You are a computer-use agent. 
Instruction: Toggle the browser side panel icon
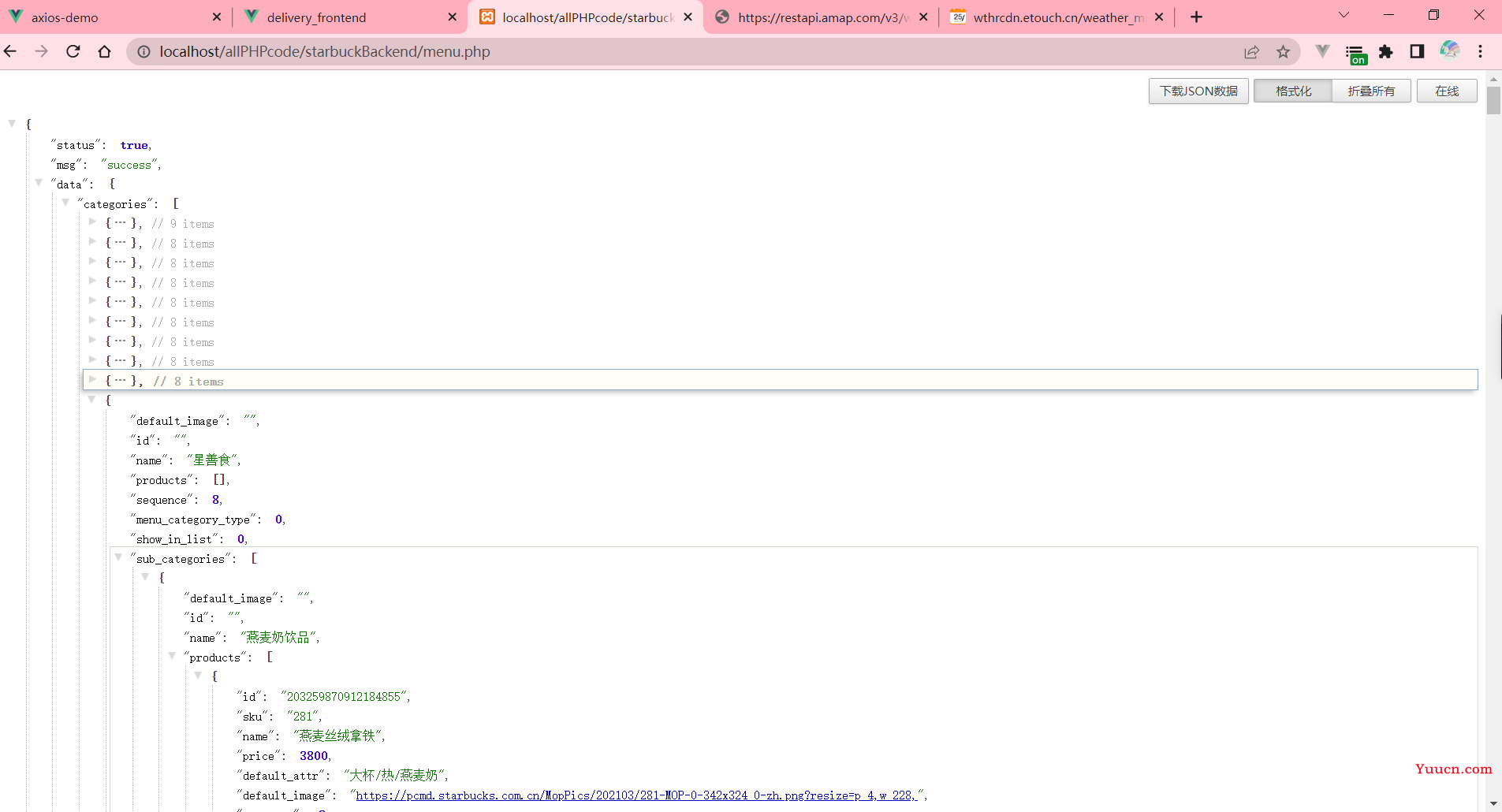(1417, 51)
